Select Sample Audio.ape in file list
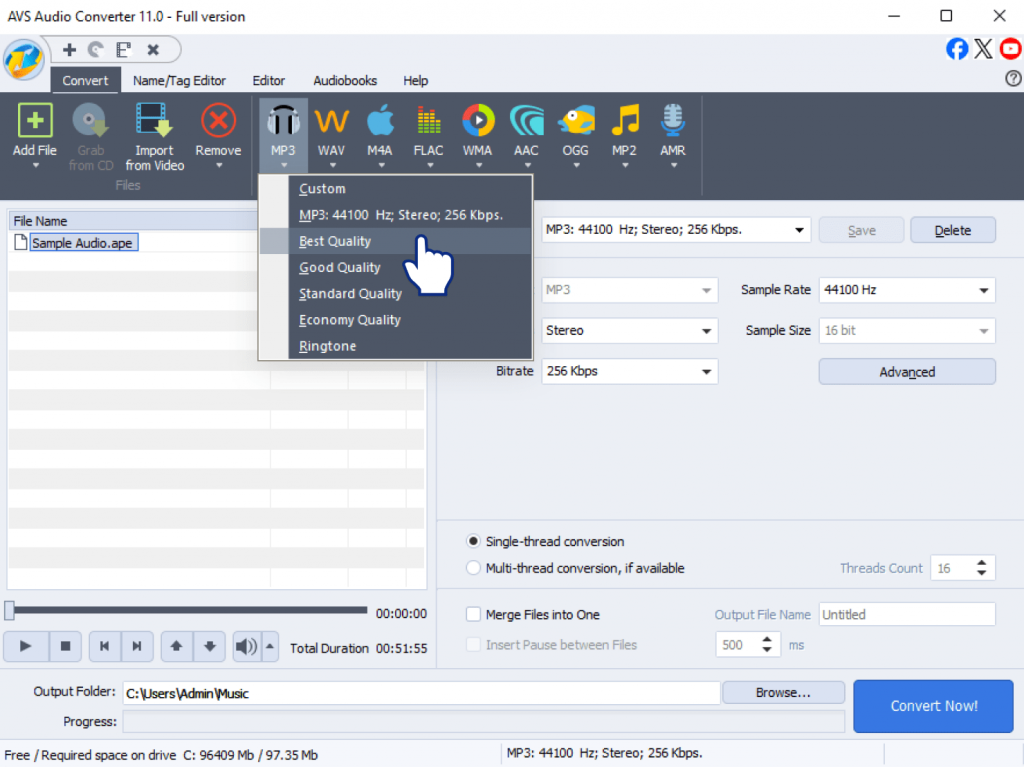 (x=83, y=243)
